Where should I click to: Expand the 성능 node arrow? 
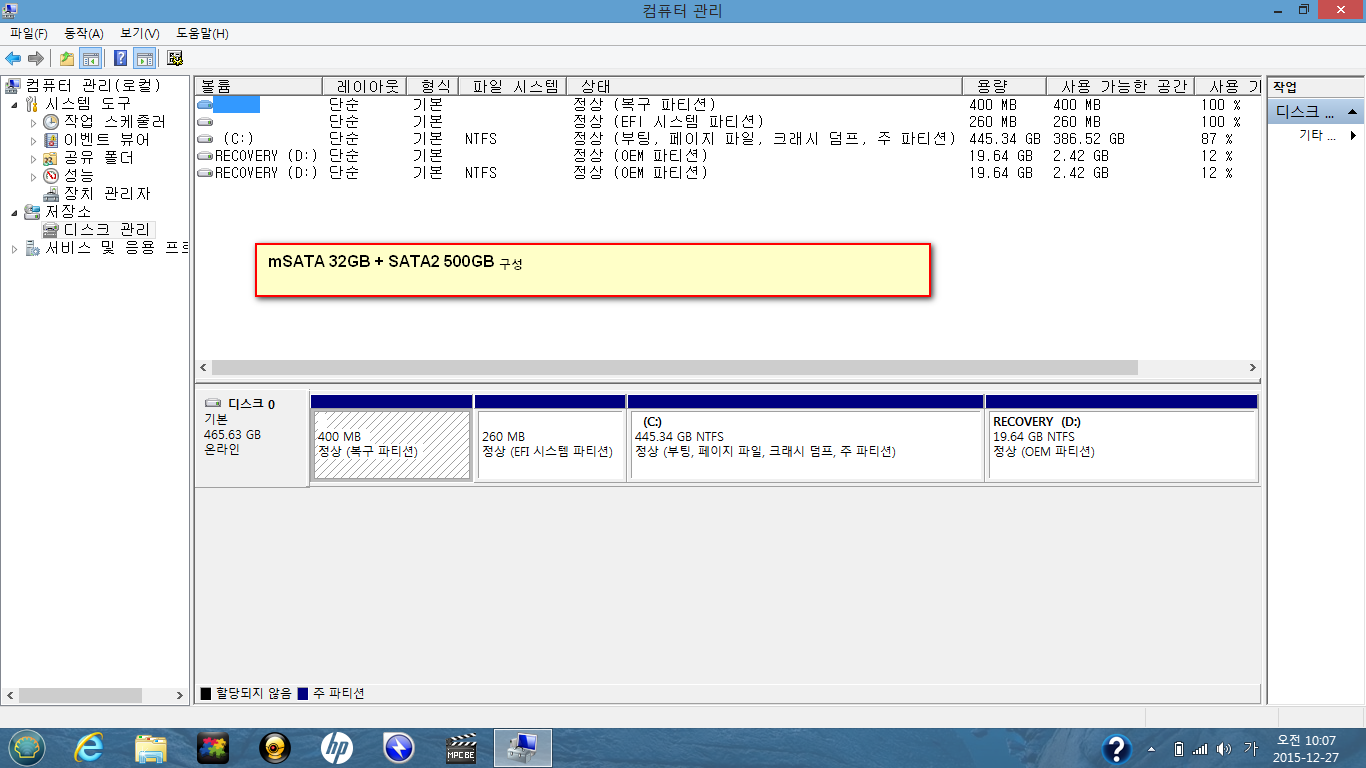click(x=33, y=176)
